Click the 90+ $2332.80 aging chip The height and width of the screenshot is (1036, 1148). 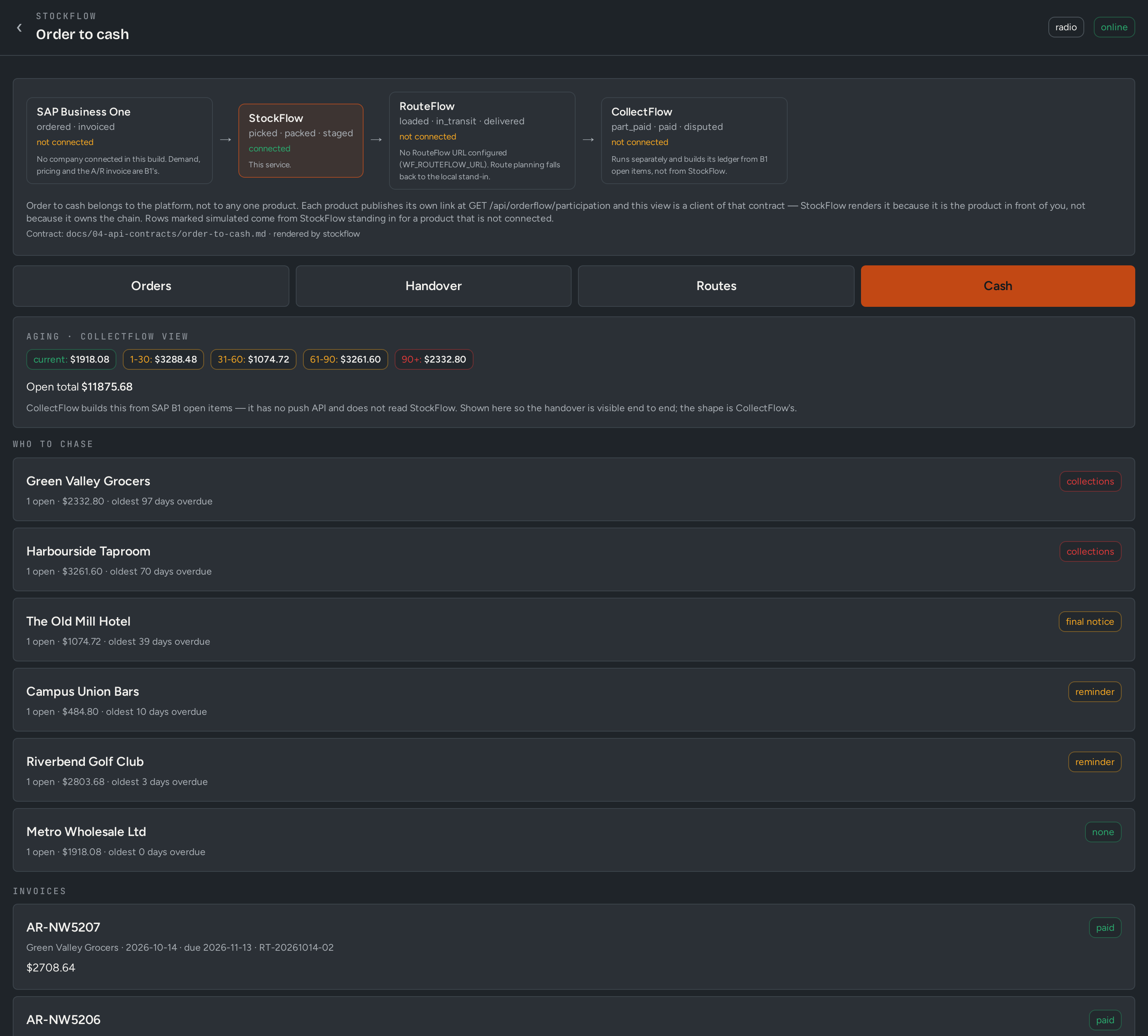[x=433, y=359]
